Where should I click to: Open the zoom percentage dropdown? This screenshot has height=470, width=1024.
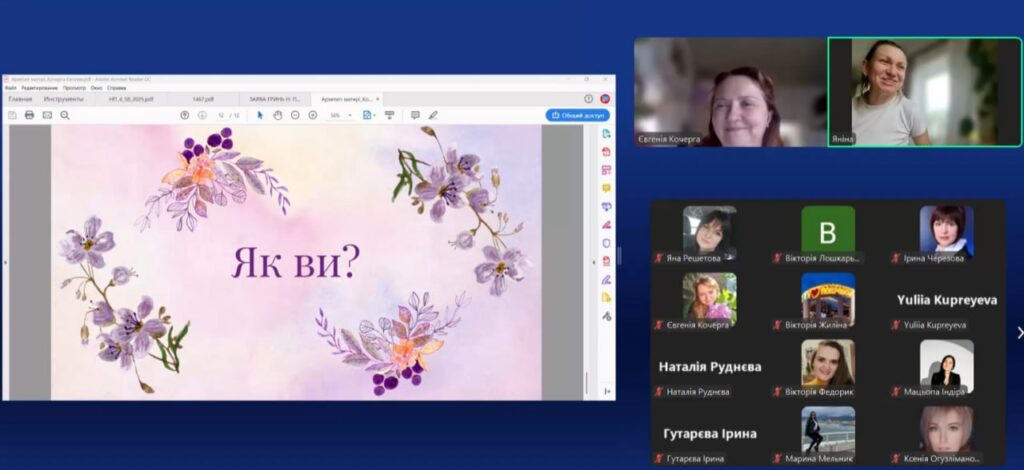tap(349, 115)
